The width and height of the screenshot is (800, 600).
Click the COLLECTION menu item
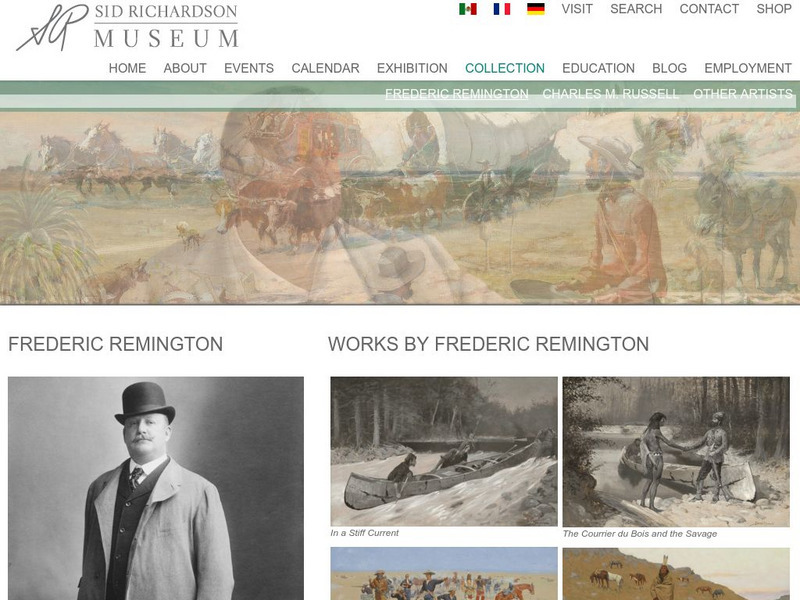point(505,68)
